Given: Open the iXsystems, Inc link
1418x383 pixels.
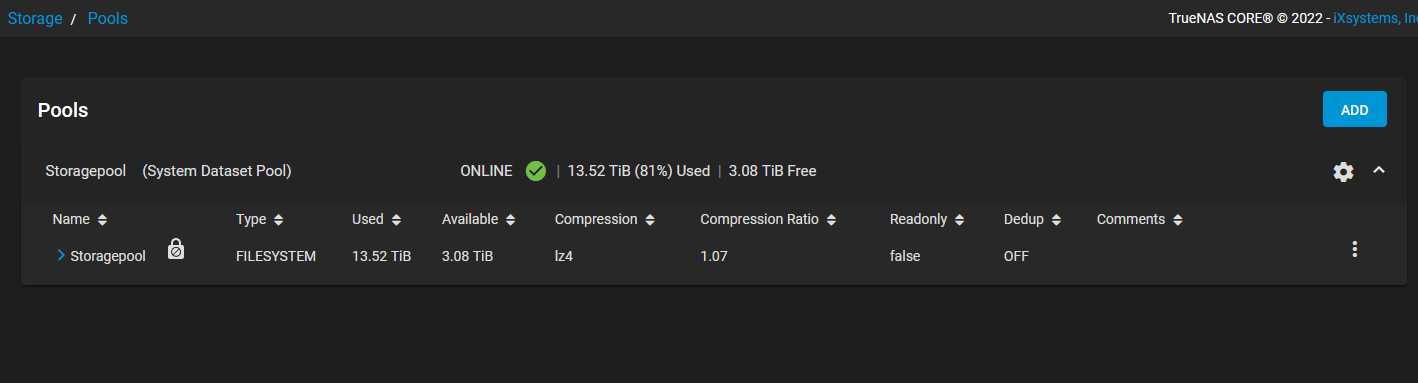Looking at the screenshot, I should (1376, 18).
